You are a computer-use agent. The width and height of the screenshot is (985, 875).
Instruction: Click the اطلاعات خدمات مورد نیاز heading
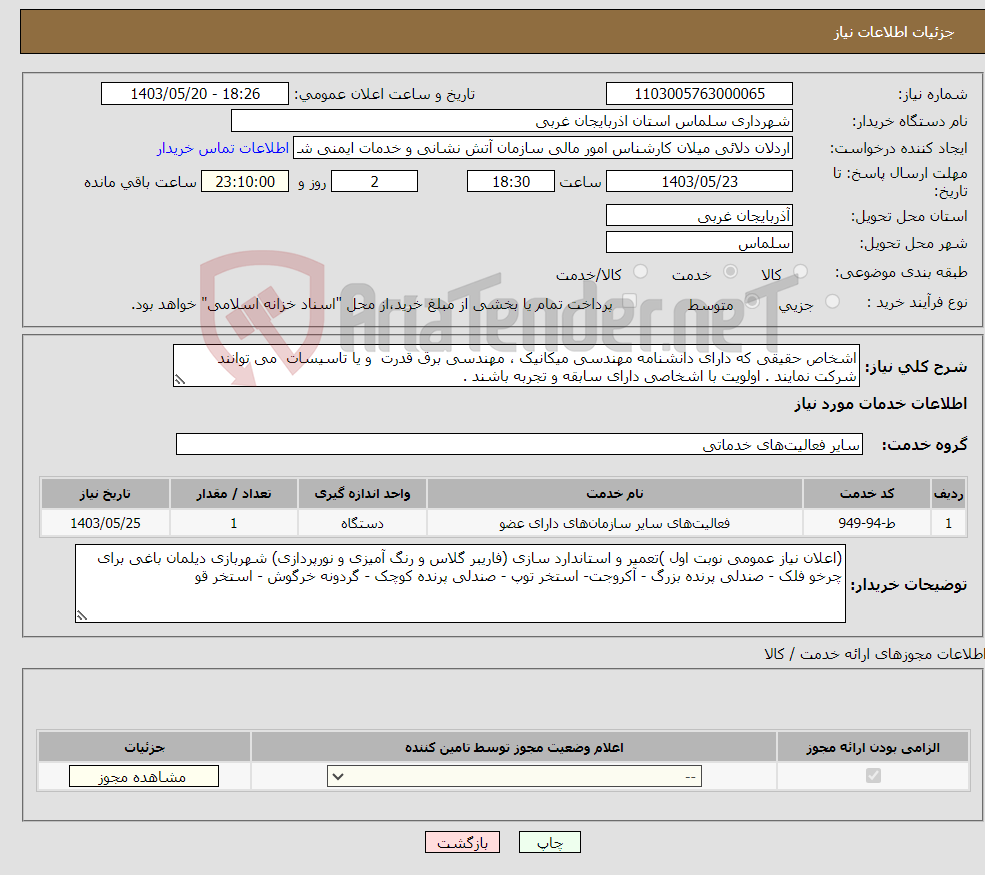[881, 404]
